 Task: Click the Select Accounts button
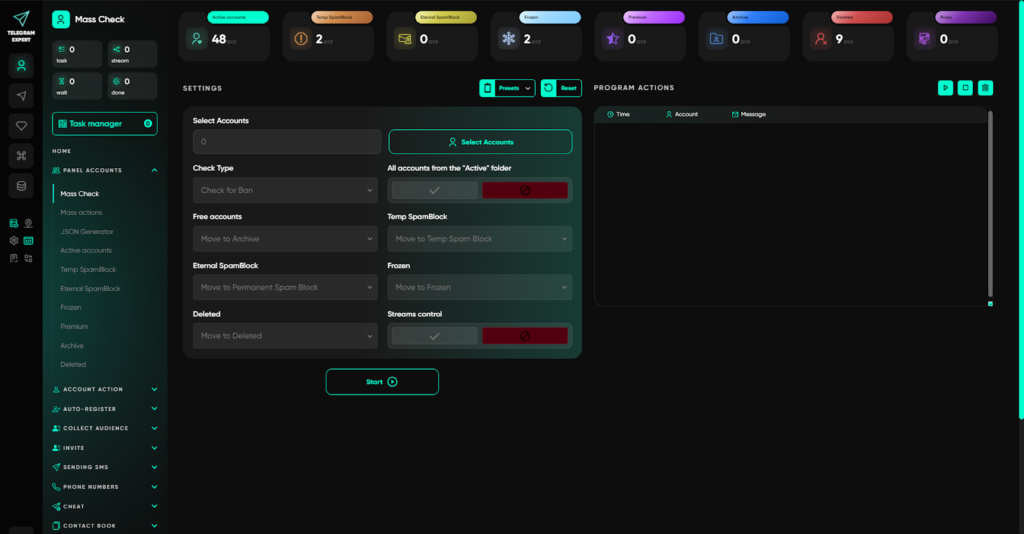click(480, 142)
